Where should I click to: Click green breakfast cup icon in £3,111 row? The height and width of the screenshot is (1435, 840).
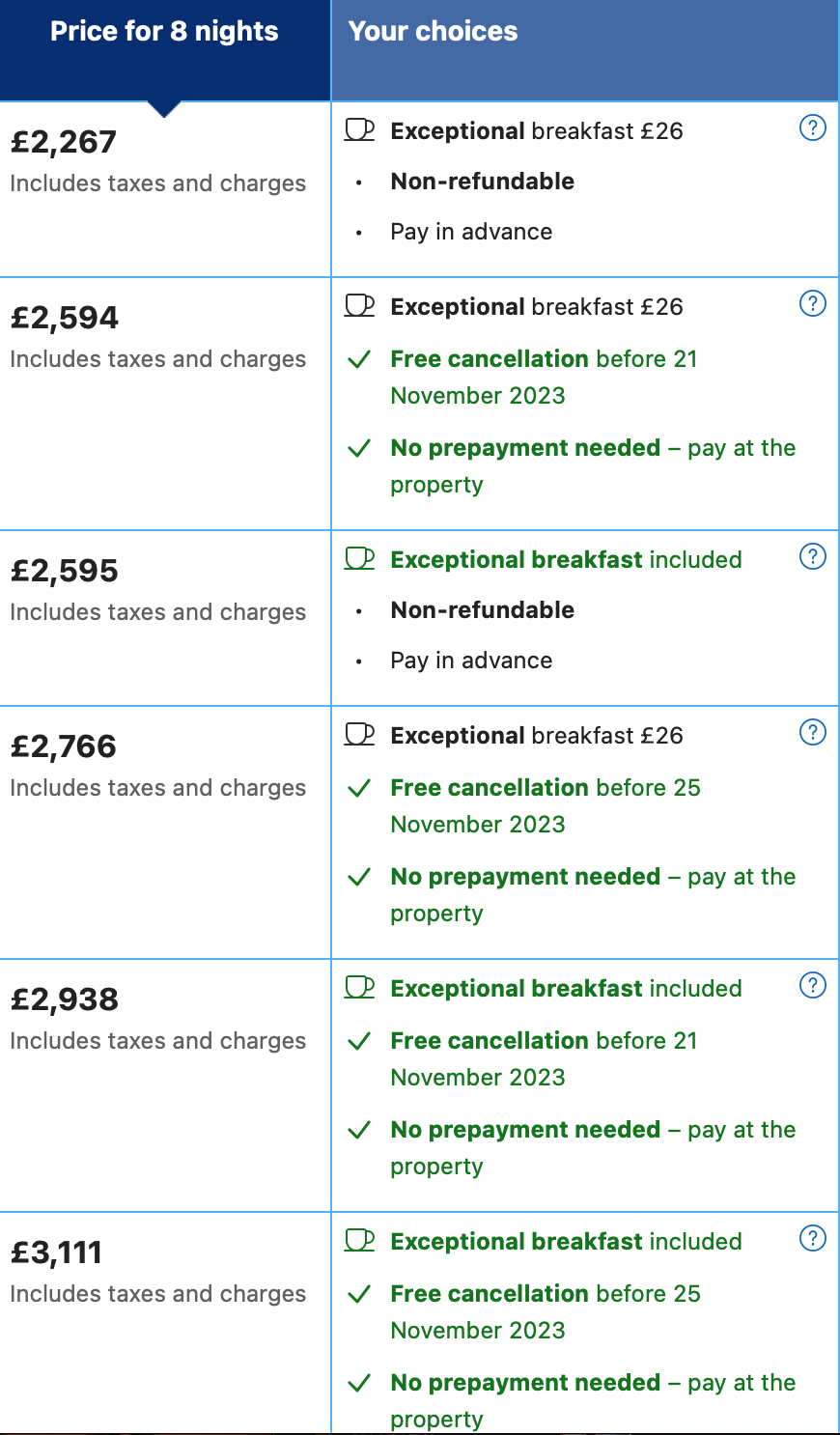click(x=359, y=1241)
